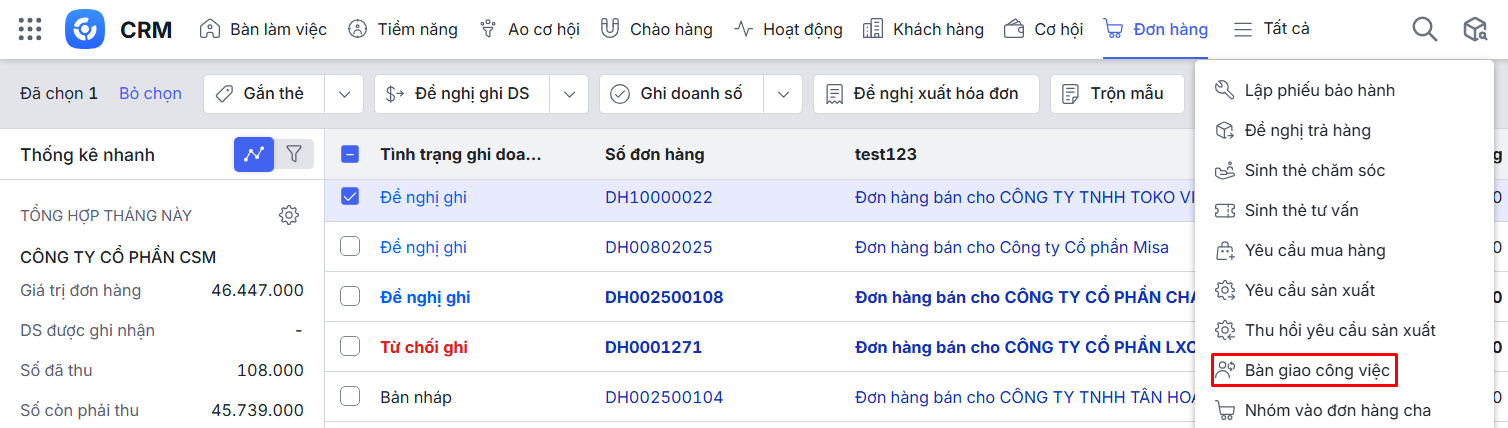The image size is (1508, 428).
Task: Click the package box icon top right
Action: (1475, 29)
